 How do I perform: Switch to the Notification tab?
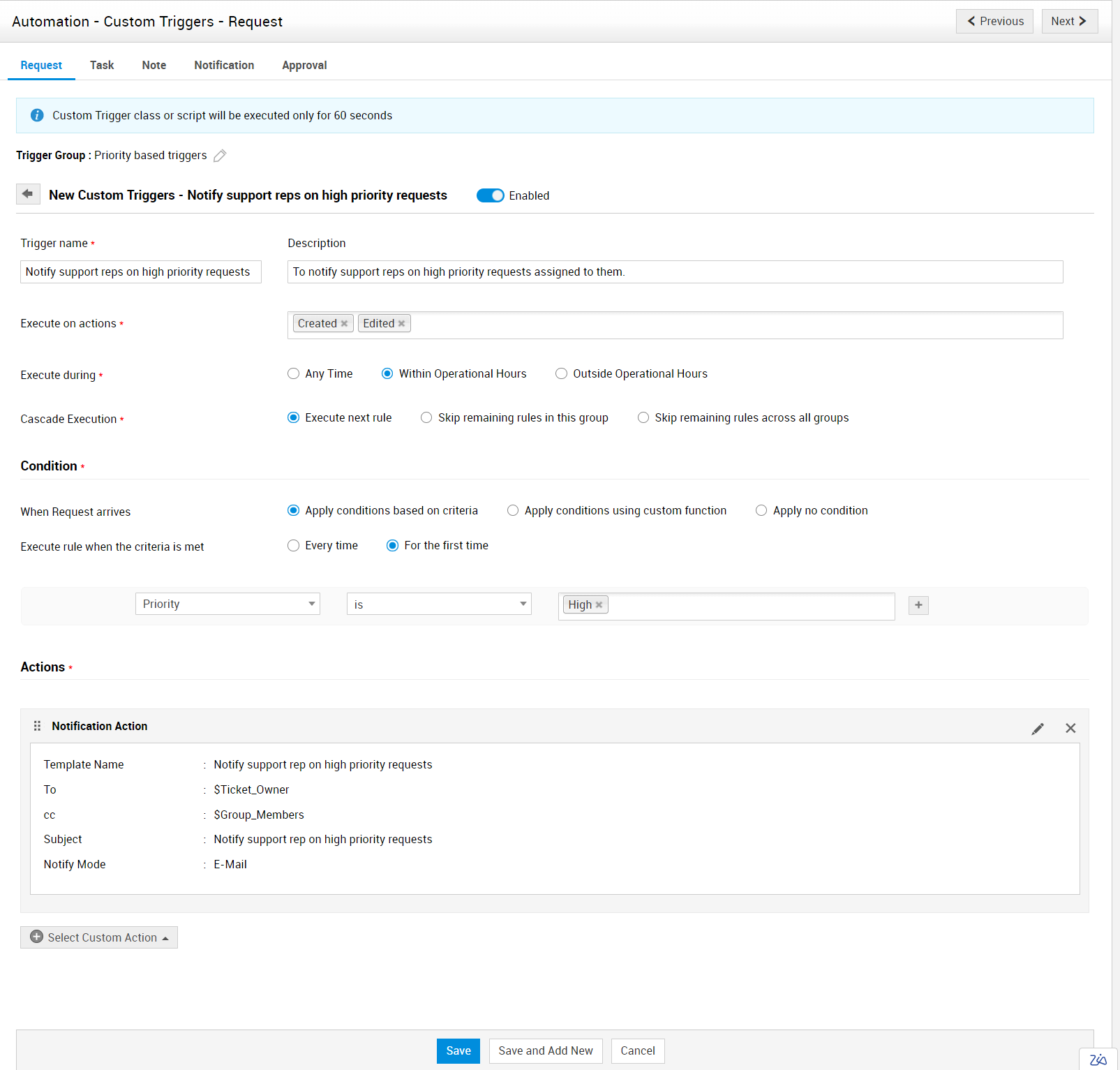click(224, 65)
